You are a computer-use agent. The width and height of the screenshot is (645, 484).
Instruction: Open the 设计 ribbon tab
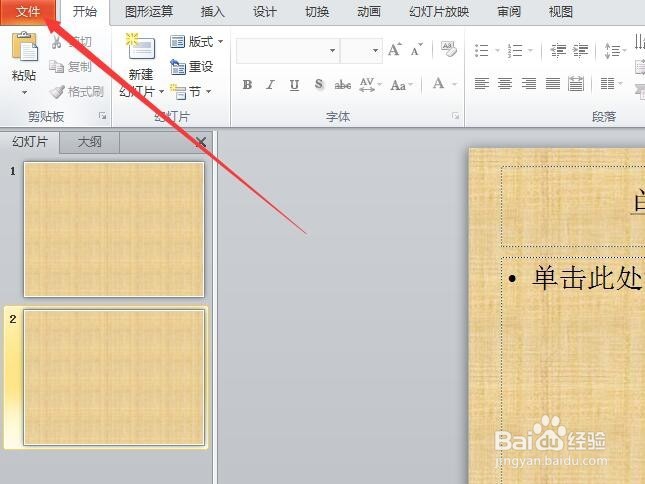pos(264,12)
